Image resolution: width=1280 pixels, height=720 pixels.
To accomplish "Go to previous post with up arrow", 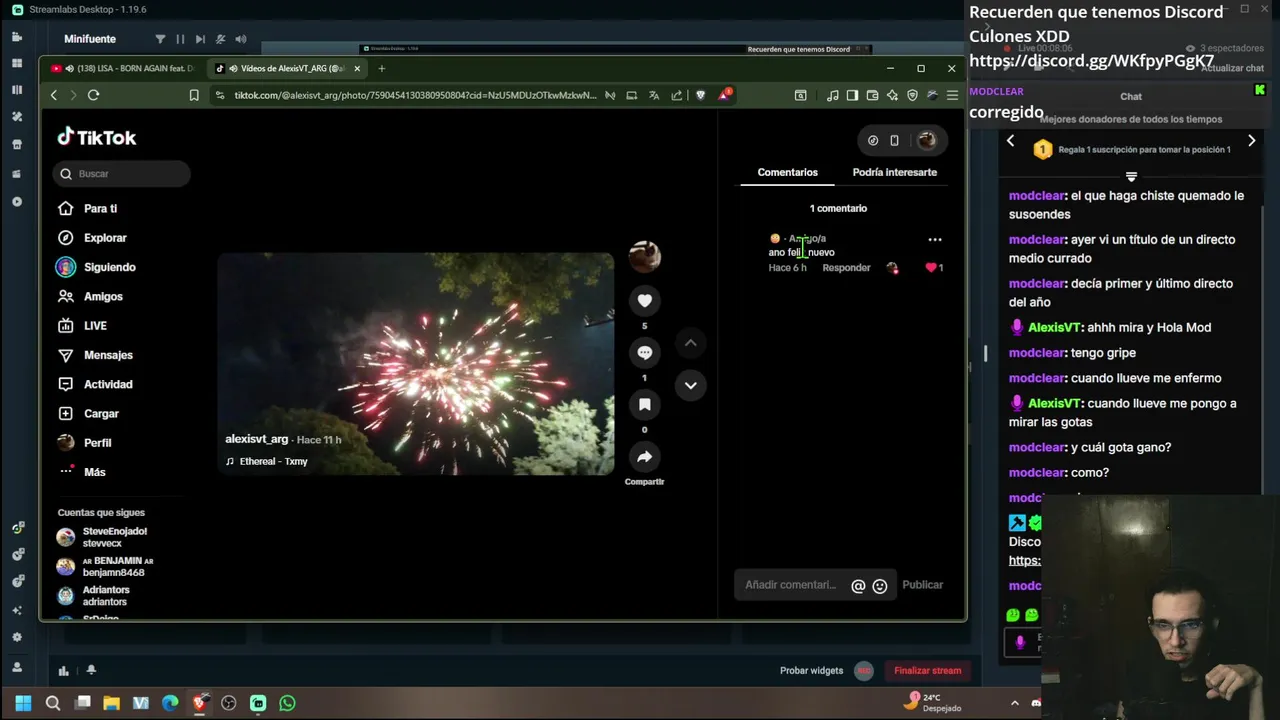I will (x=690, y=343).
